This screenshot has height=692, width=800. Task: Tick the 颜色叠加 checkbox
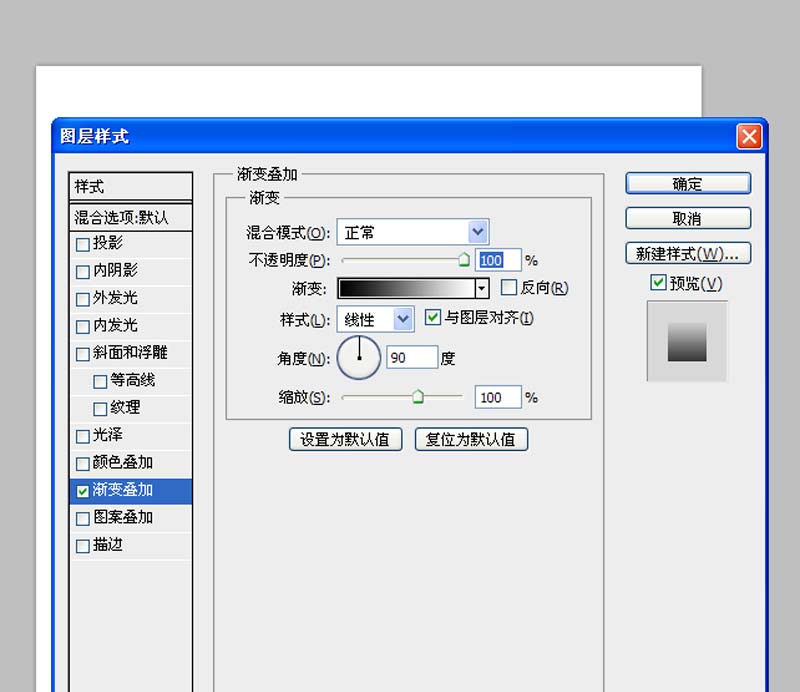tap(83, 464)
